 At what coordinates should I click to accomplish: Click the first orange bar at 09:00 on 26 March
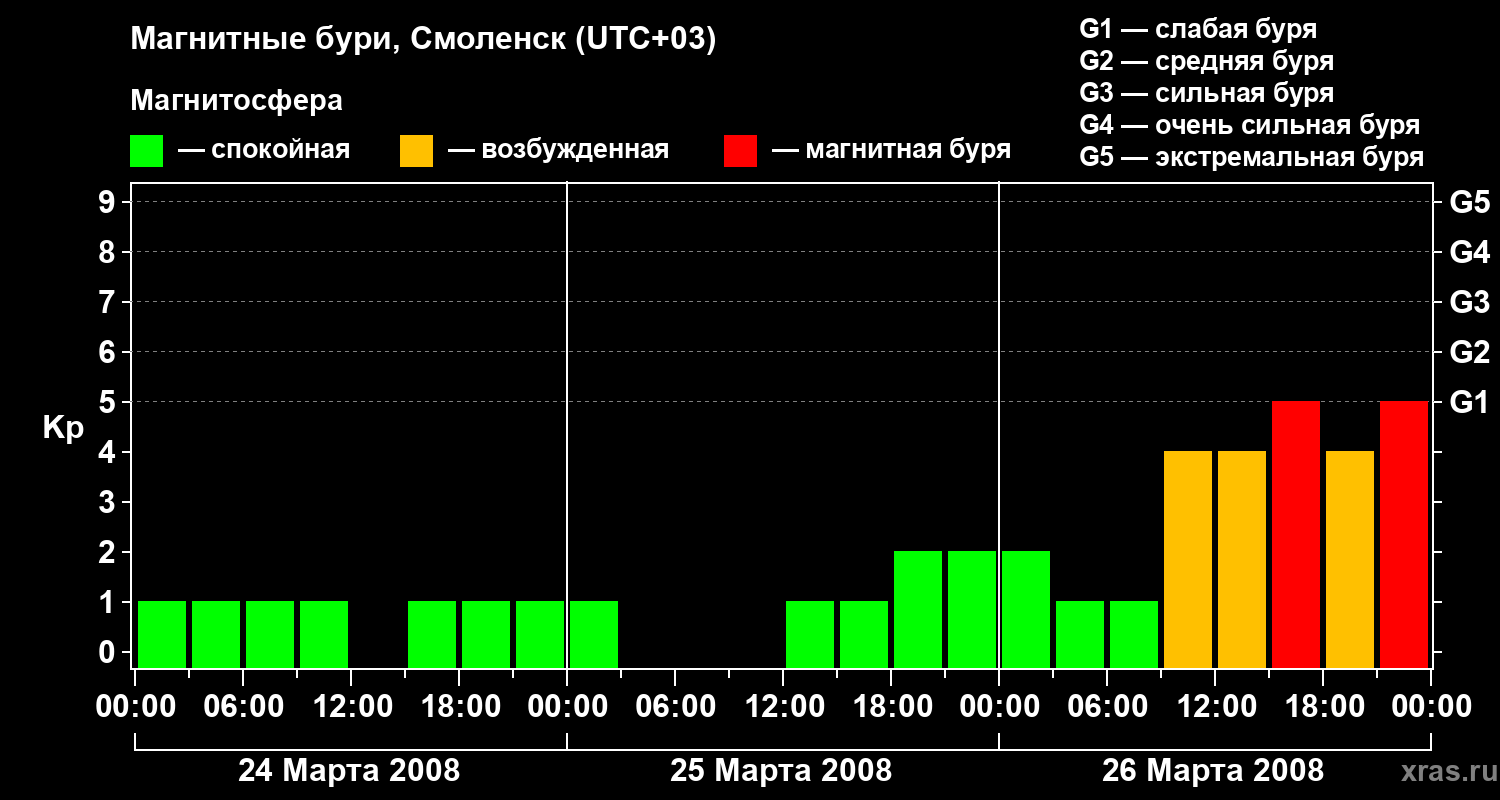pos(1188,559)
